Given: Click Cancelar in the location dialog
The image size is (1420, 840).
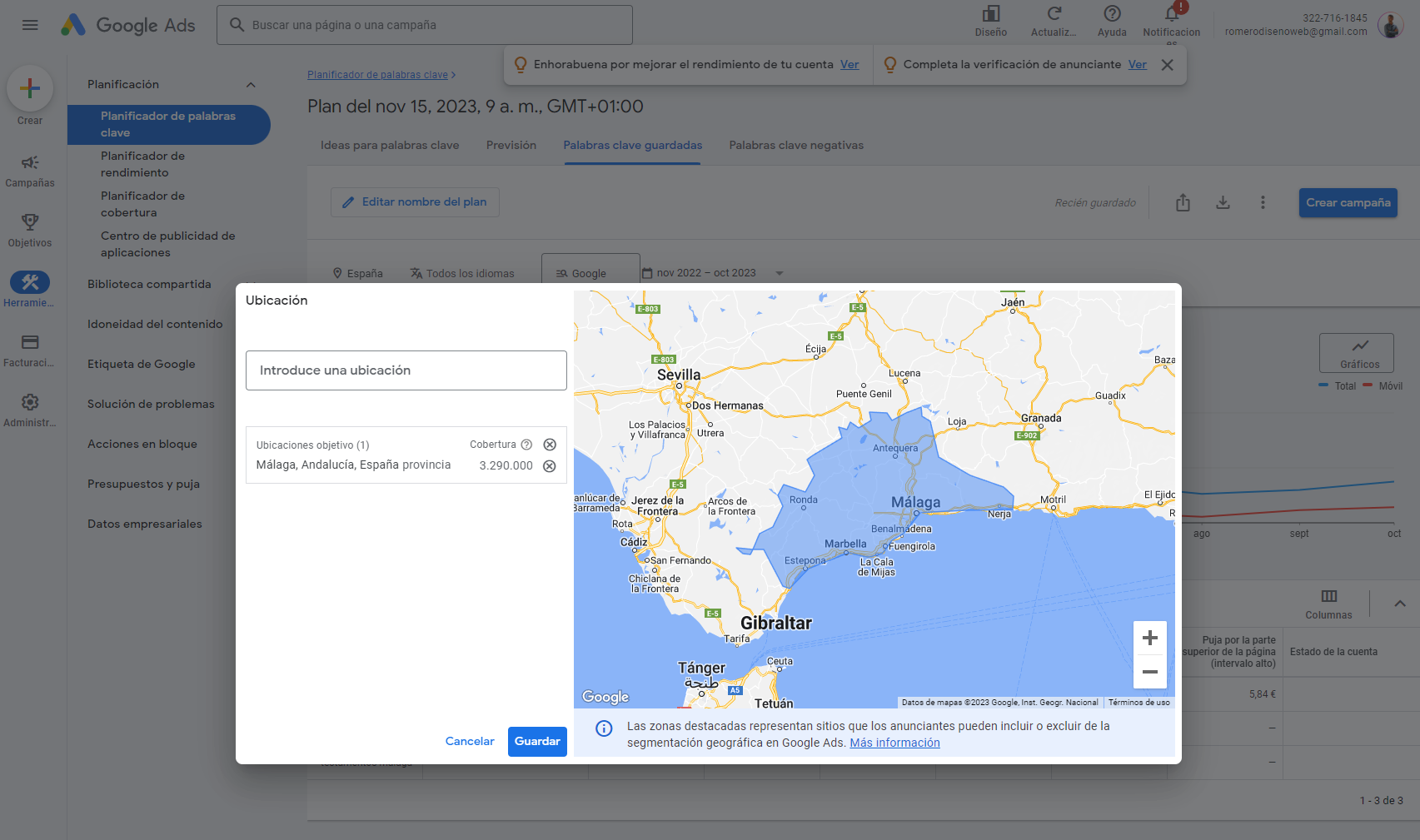Looking at the screenshot, I should click(470, 742).
